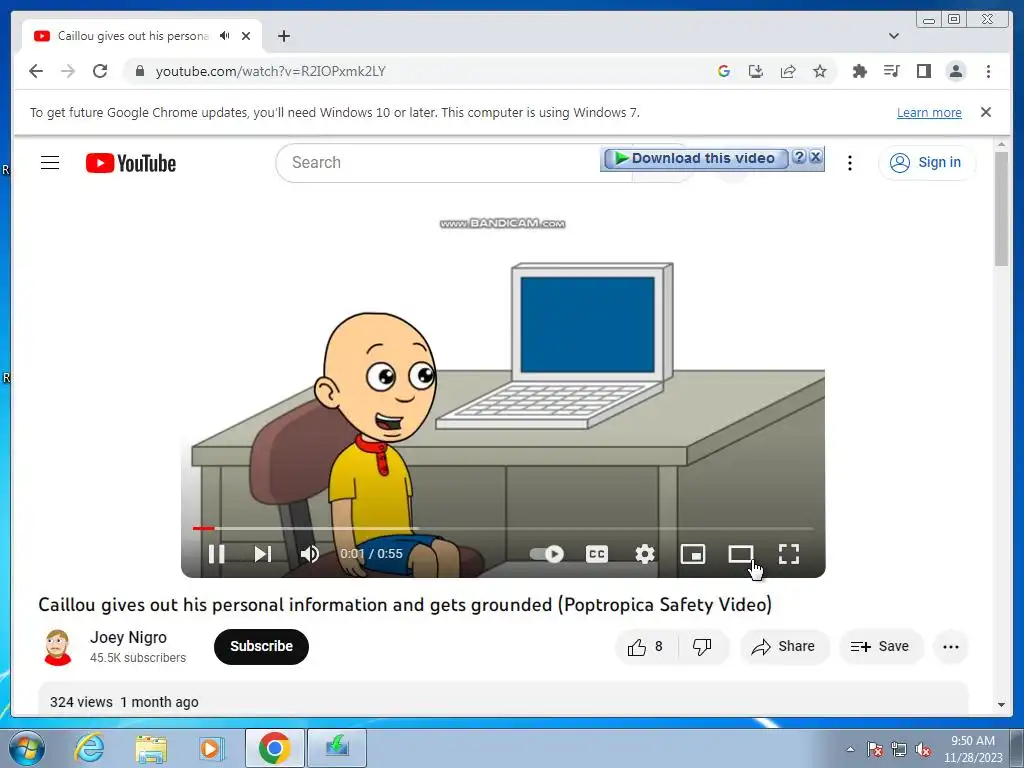The width and height of the screenshot is (1024, 768).
Task: Open video settings gear
Action: tap(645, 554)
